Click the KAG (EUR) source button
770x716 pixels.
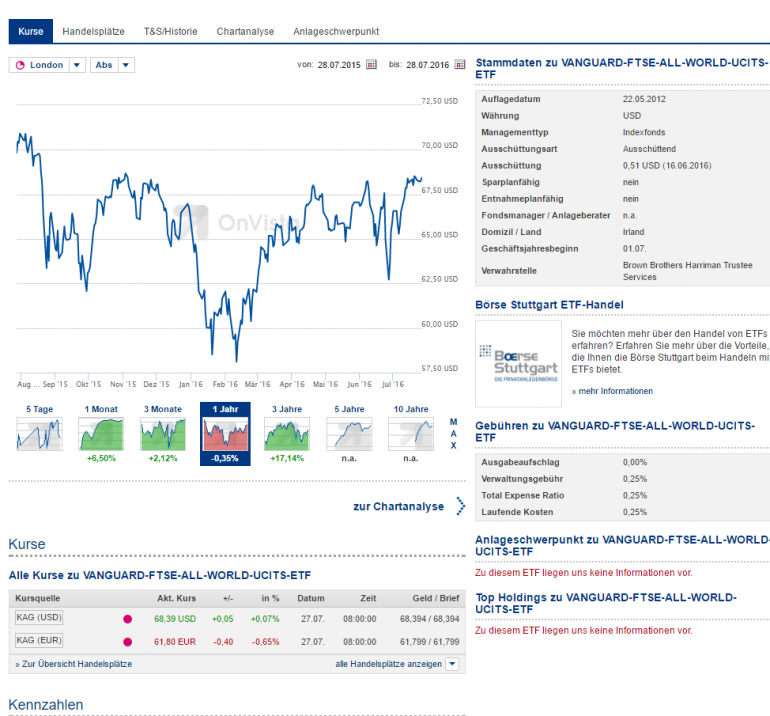click(x=39, y=640)
